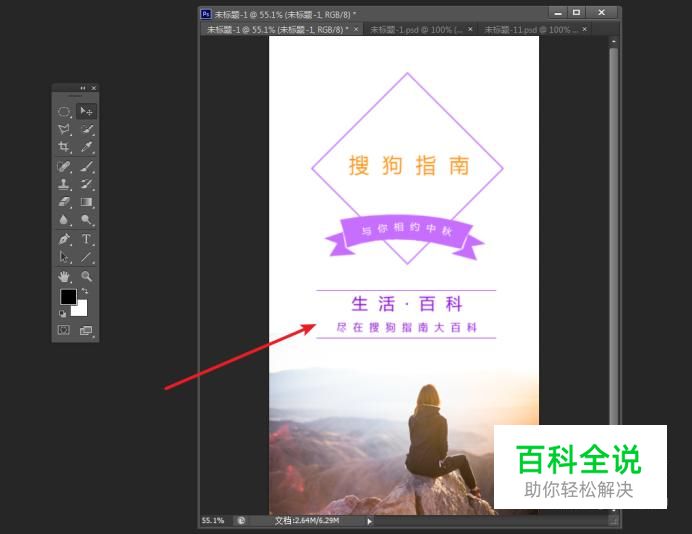Screen dimensions: 692x534
Task: Select the Pen tool
Action: (x=64, y=239)
